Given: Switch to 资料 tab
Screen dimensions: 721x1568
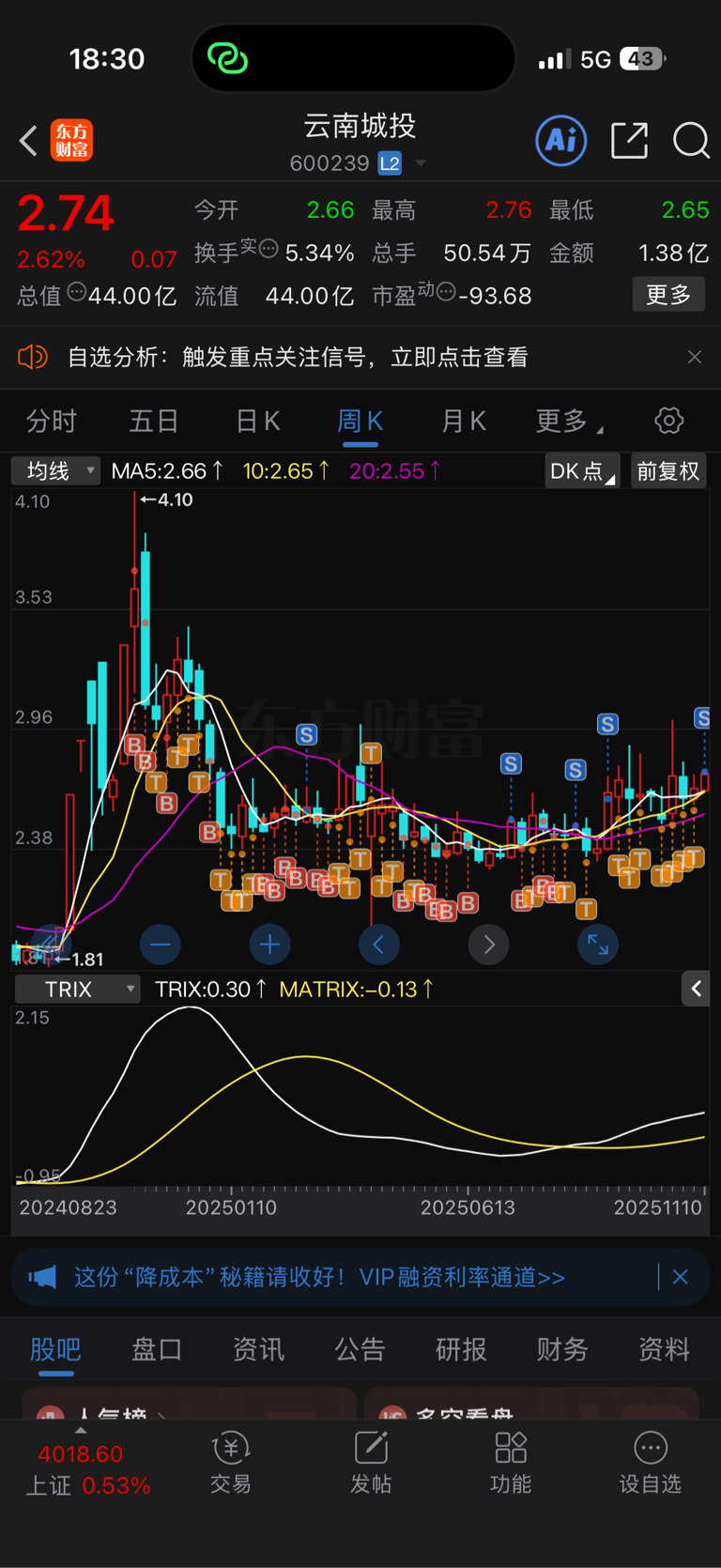Looking at the screenshot, I should (x=665, y=1349).
